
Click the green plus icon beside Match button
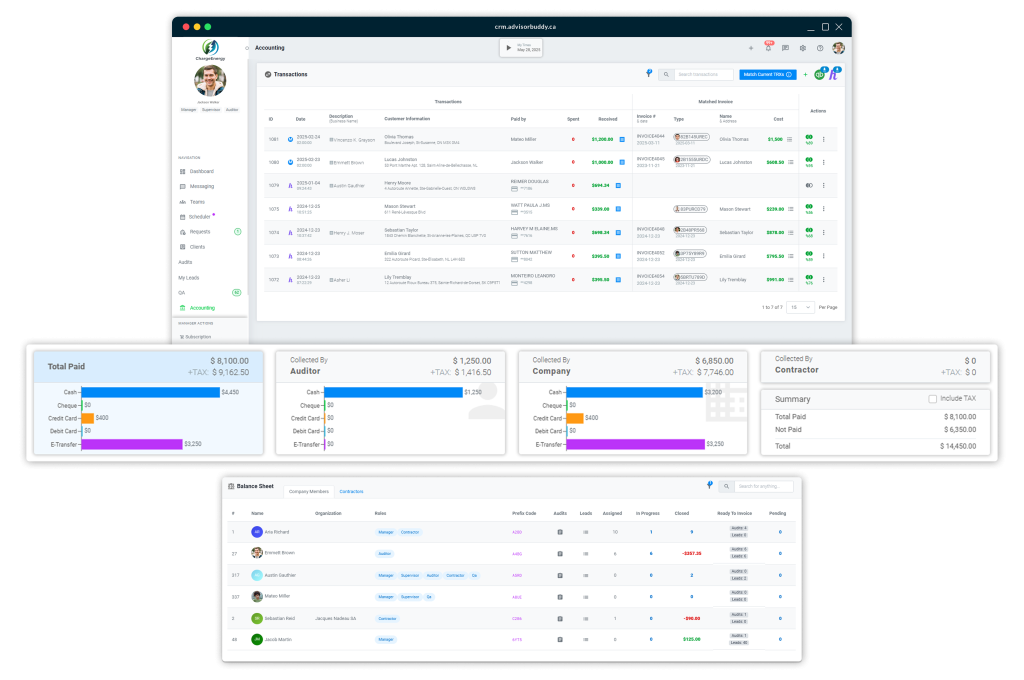tap(806, 75)
